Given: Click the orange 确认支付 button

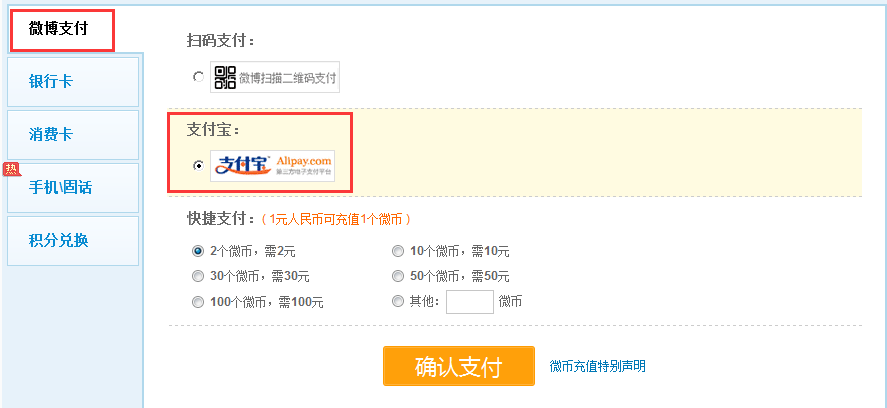Looking at the screenshot, I should (459, 366).
